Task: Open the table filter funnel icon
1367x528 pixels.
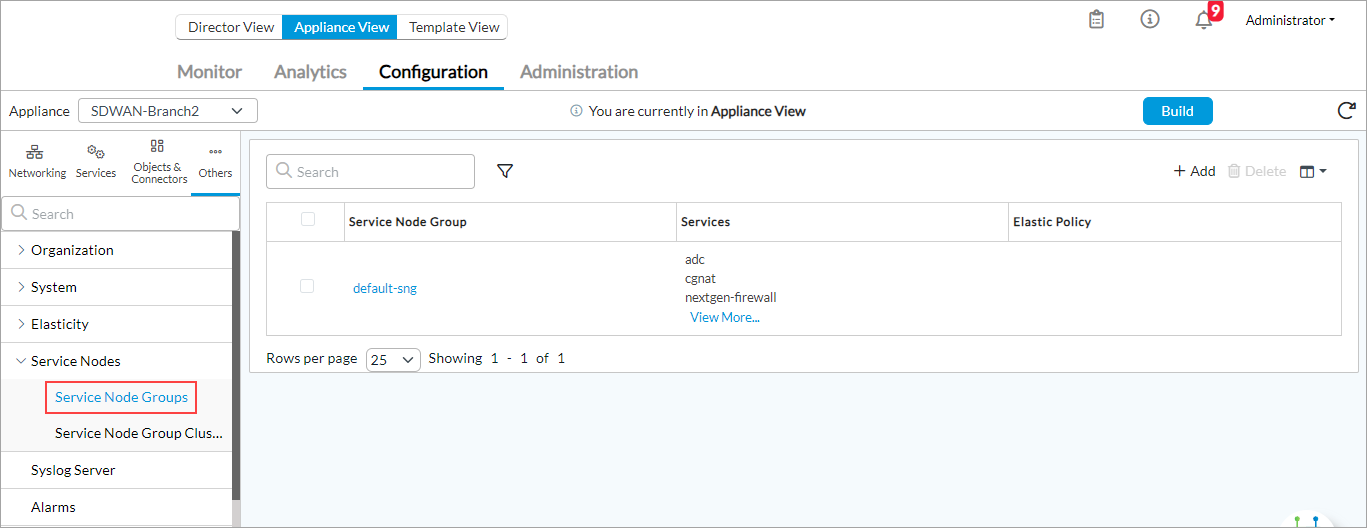Action: point(505,172)
